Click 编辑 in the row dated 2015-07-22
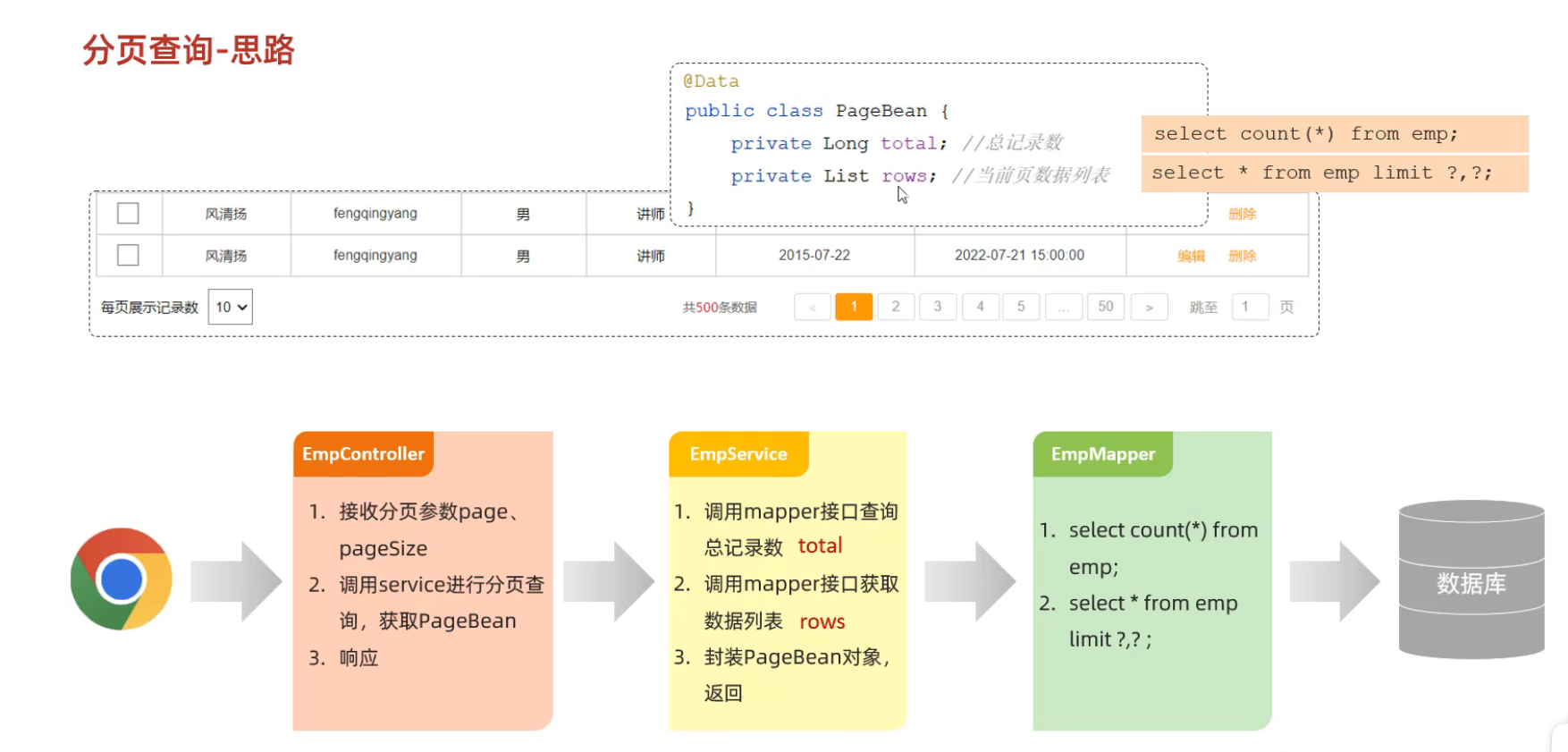This screenshot has height=752, width=1568. click(1191, 257)
